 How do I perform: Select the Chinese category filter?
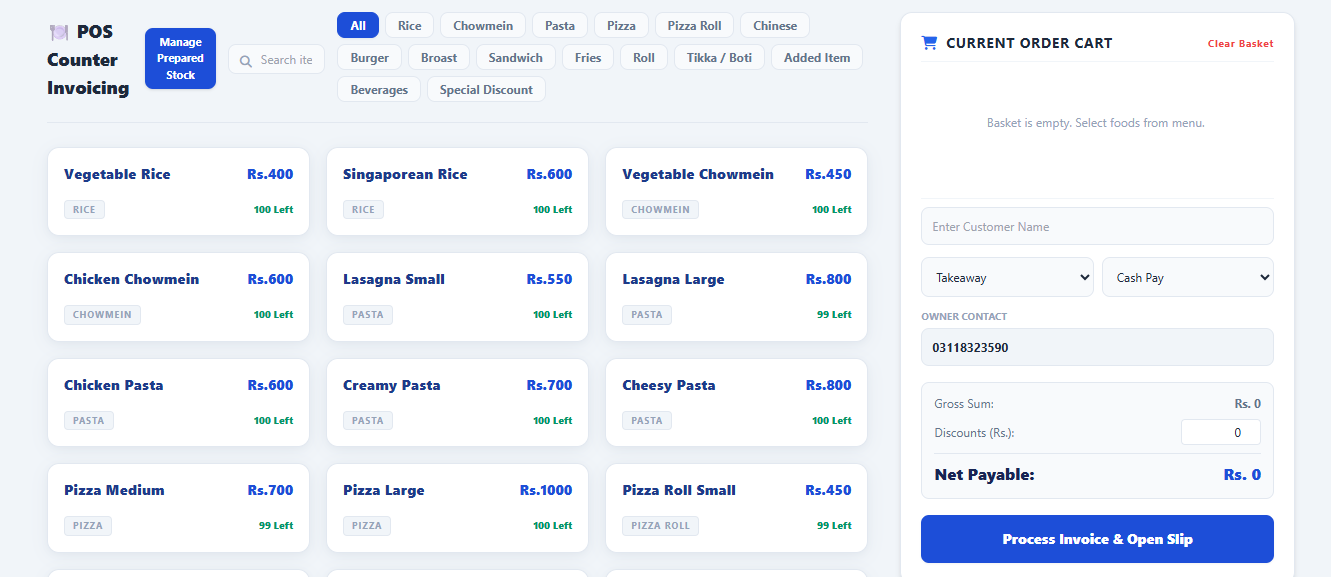(x=775, y=25)
